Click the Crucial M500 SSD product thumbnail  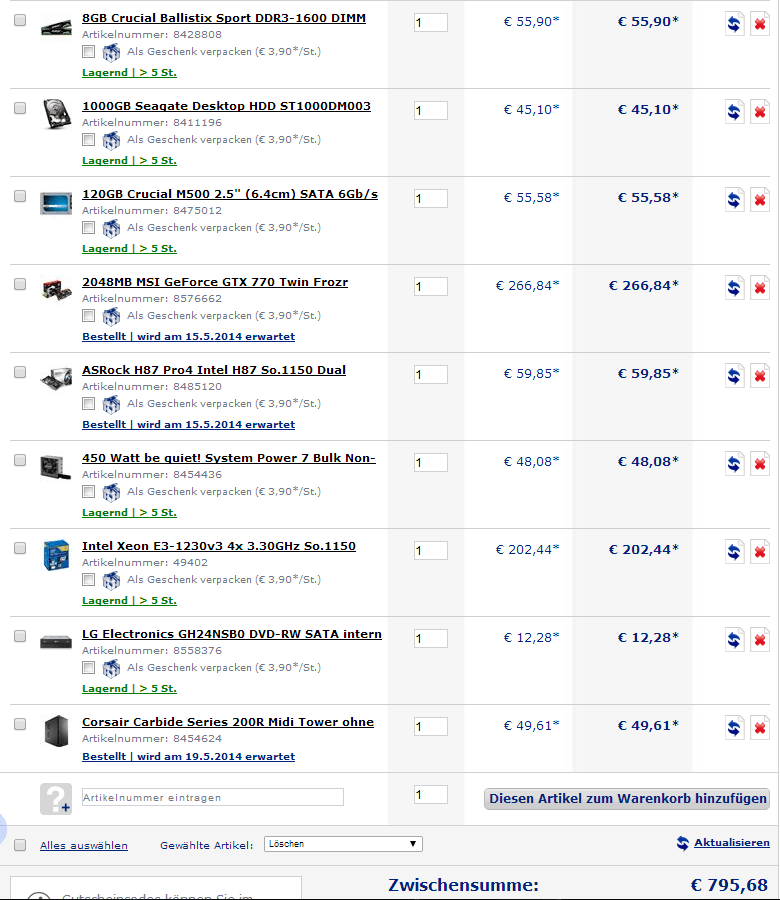56,203
